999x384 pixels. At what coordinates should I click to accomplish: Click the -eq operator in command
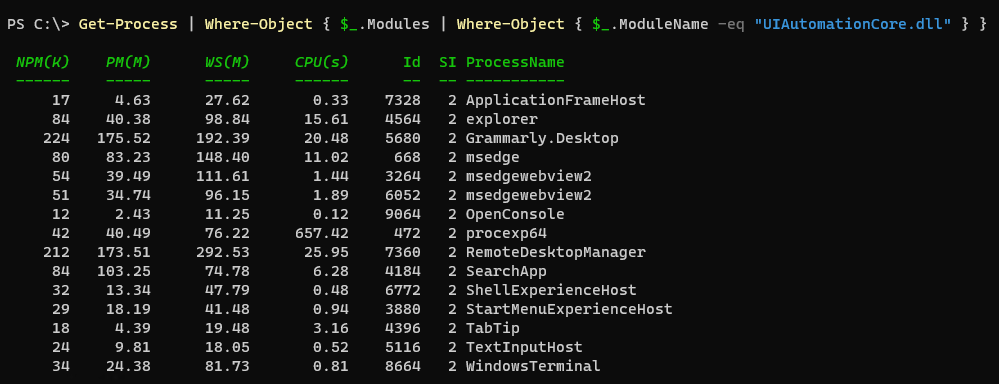tap(731, 25)
